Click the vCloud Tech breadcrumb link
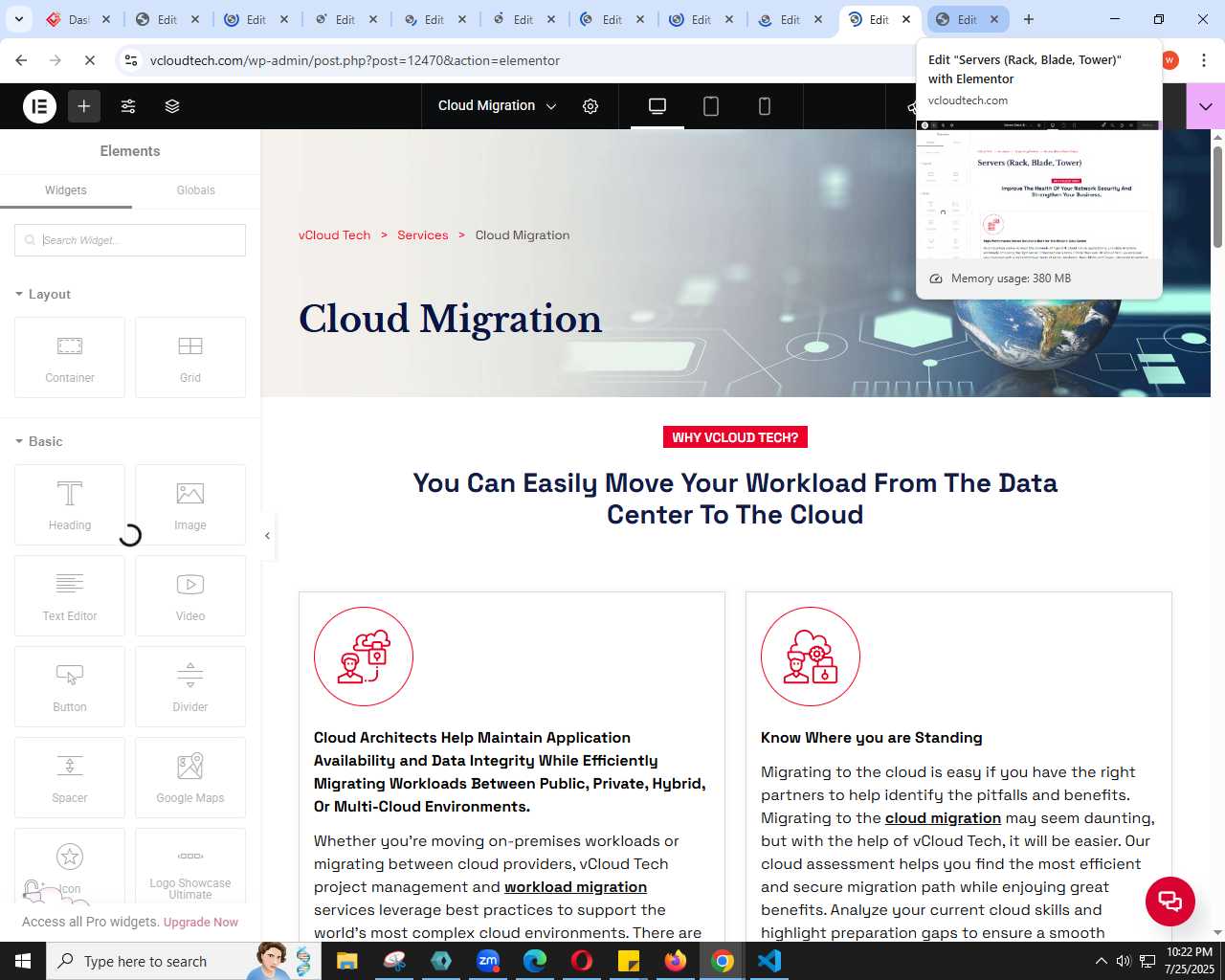This screenshot has width=1225, height=980. [334, 235]
